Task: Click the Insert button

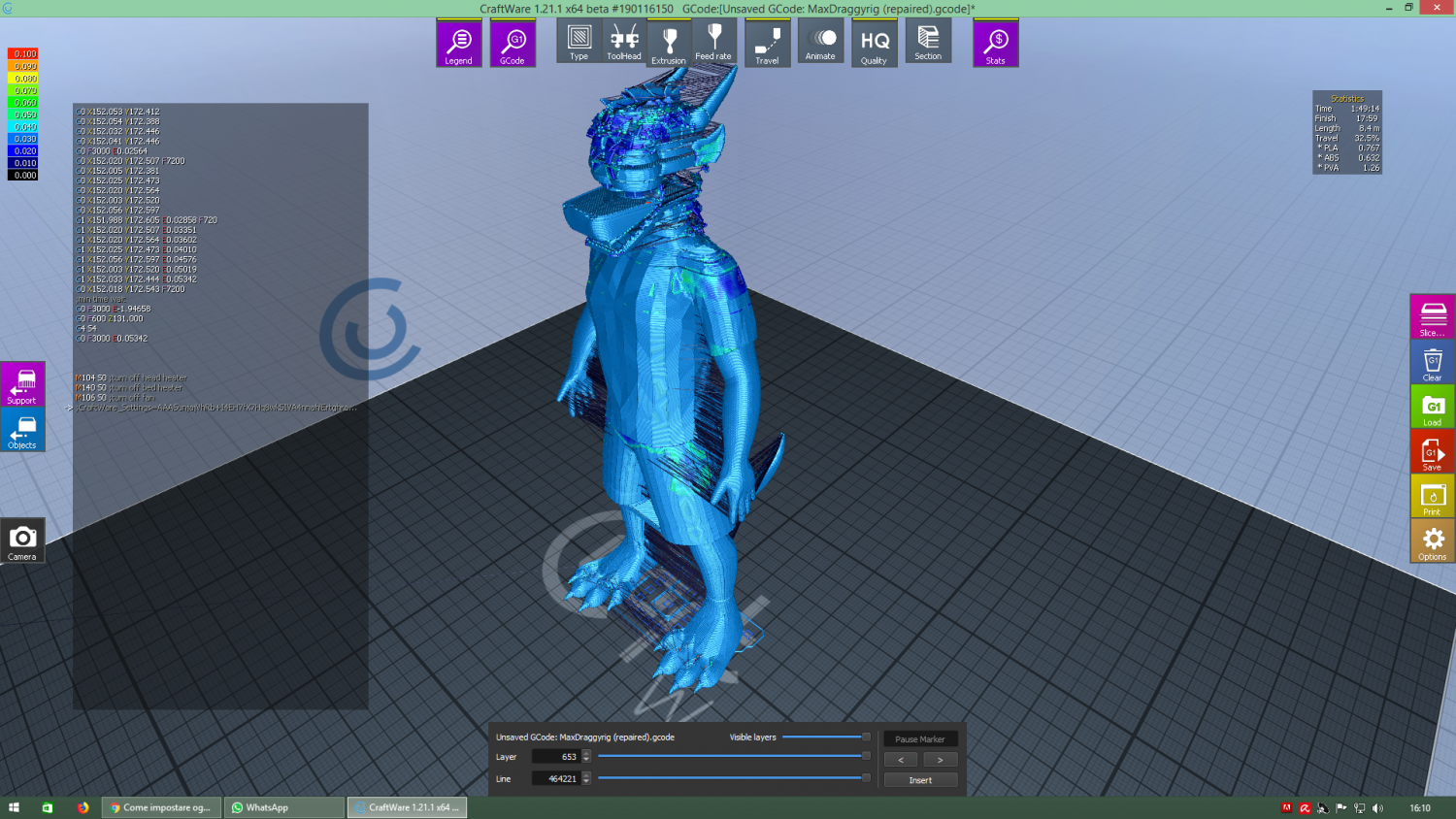Action: [x=920, y=780]
